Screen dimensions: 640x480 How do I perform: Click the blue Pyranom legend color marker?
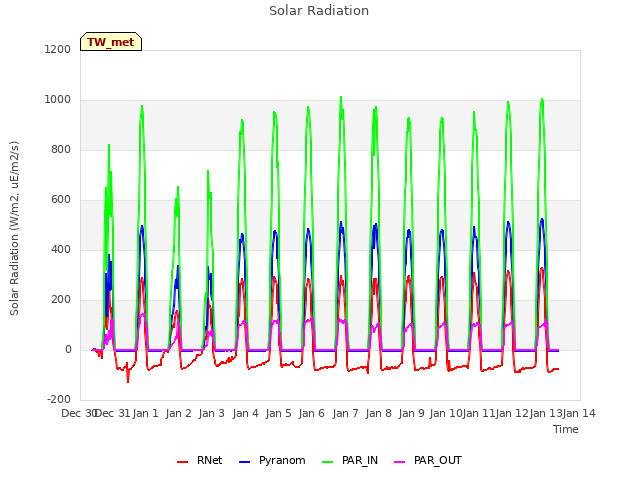tap(244, 462)
